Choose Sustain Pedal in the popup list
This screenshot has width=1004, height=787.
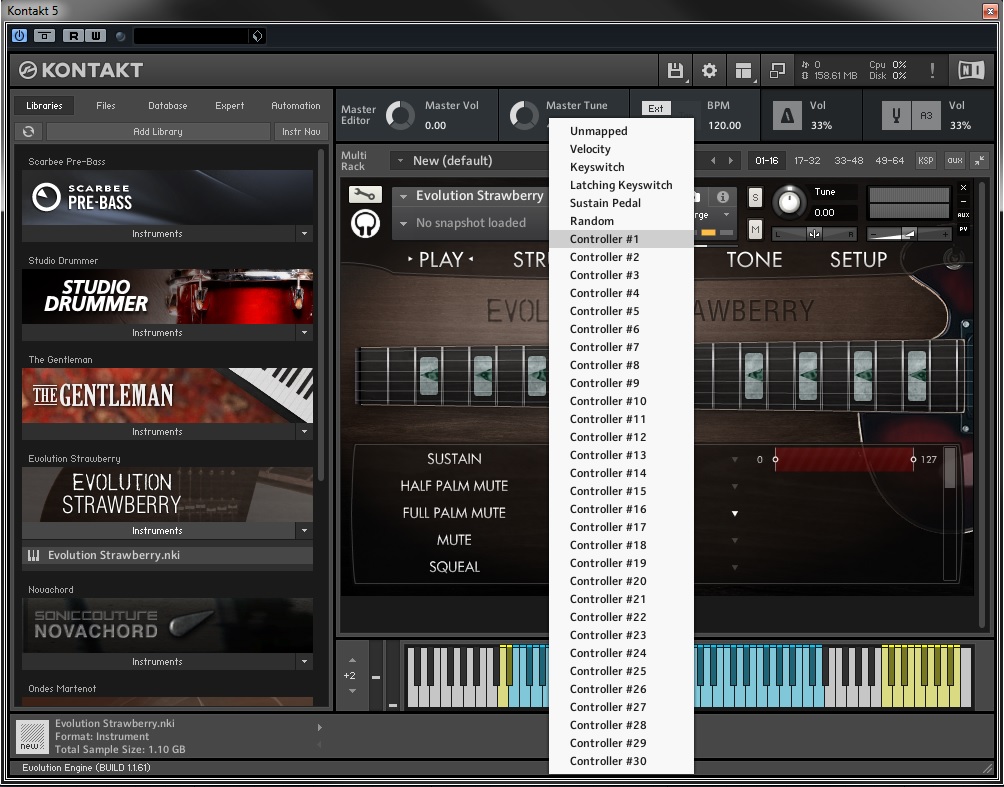[x=605, y=203]
